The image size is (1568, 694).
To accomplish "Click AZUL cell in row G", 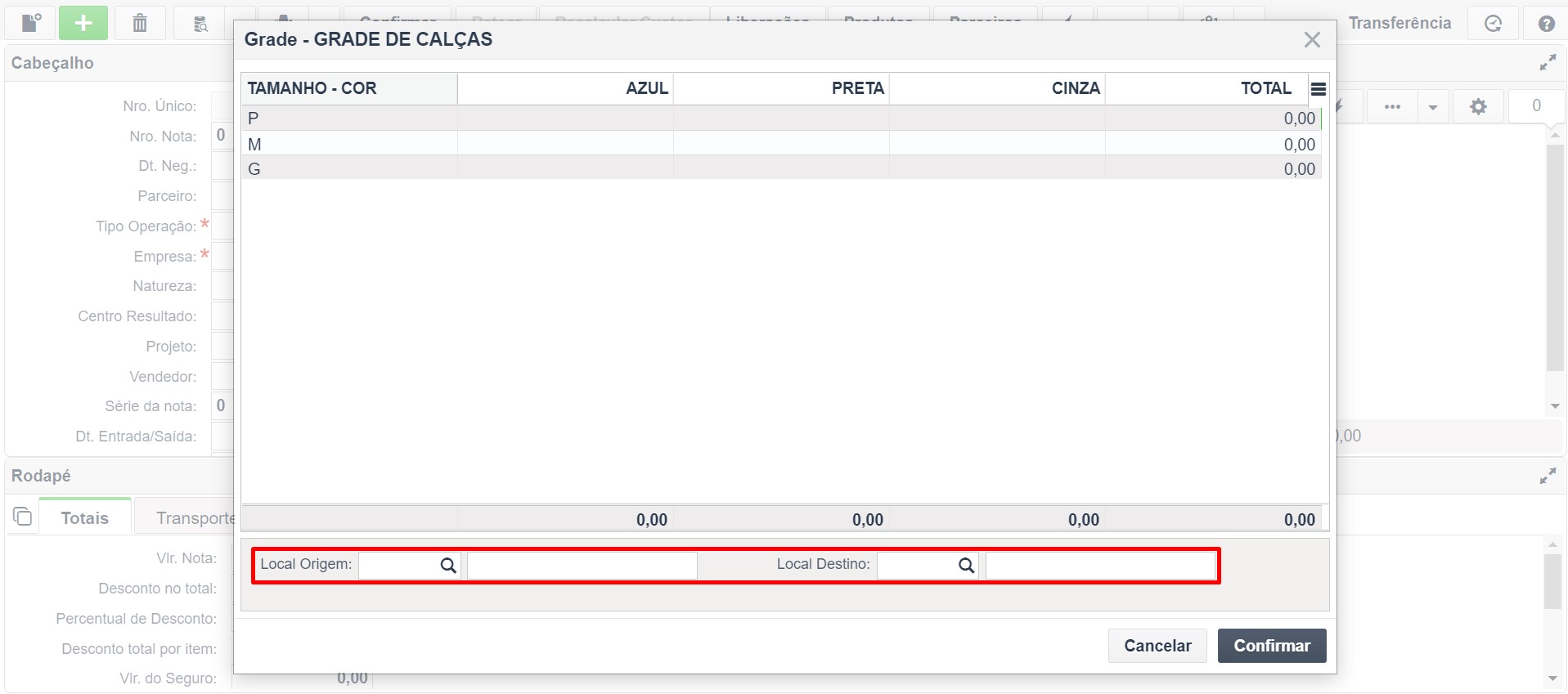I will [565, 168].
